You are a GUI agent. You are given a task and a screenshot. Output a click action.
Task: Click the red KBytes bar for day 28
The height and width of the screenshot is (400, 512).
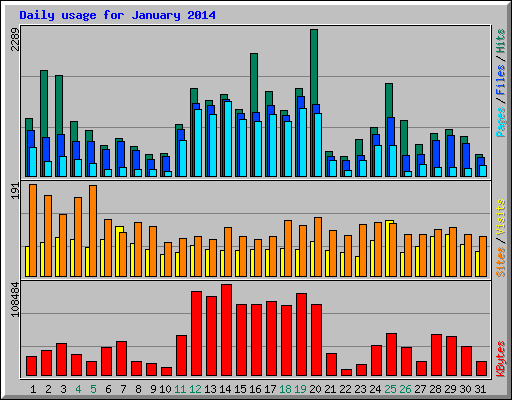pyautogui.click(x=436, y=355)
